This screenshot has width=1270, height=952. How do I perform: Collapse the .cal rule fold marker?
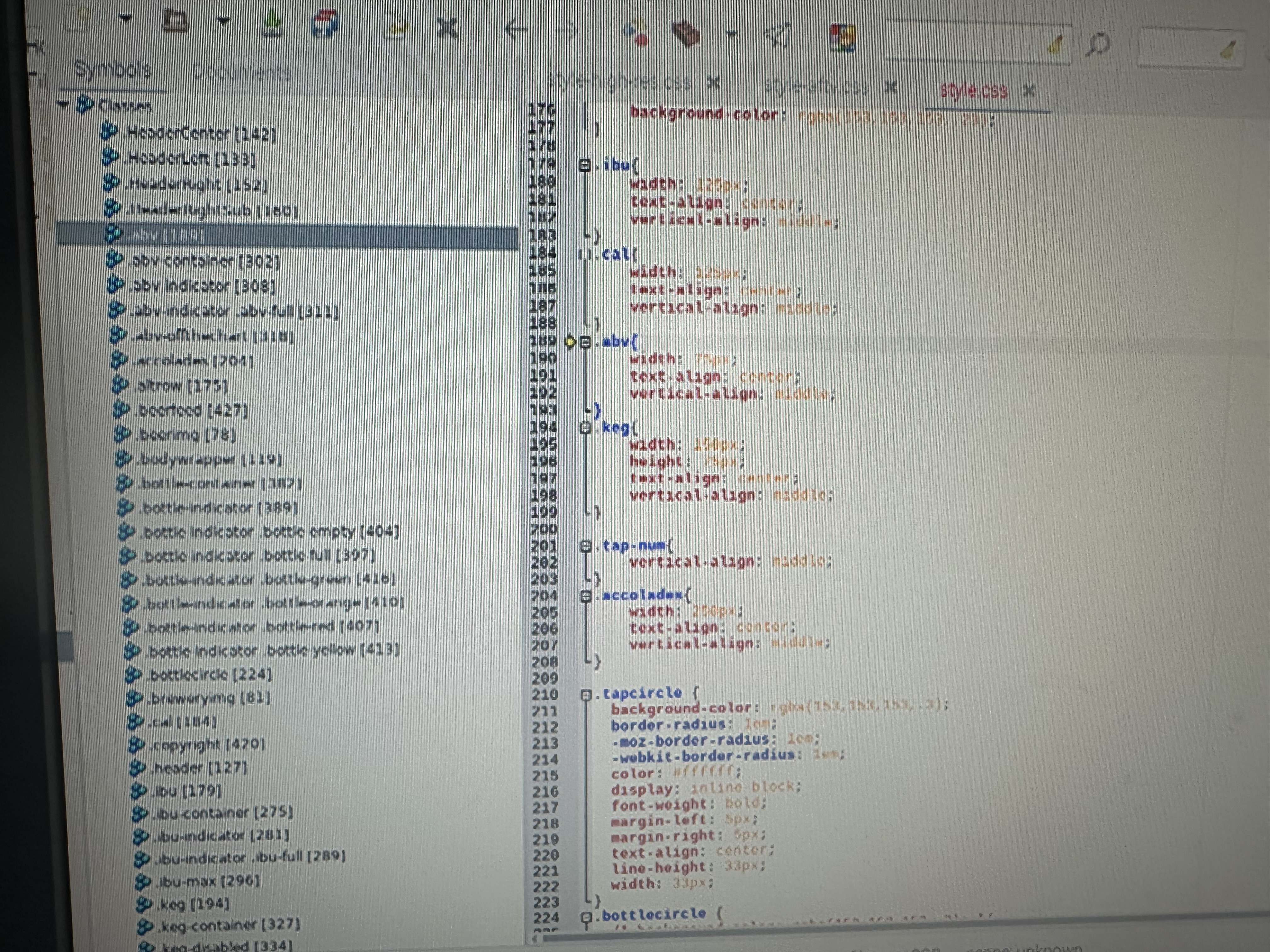[585, 254]
